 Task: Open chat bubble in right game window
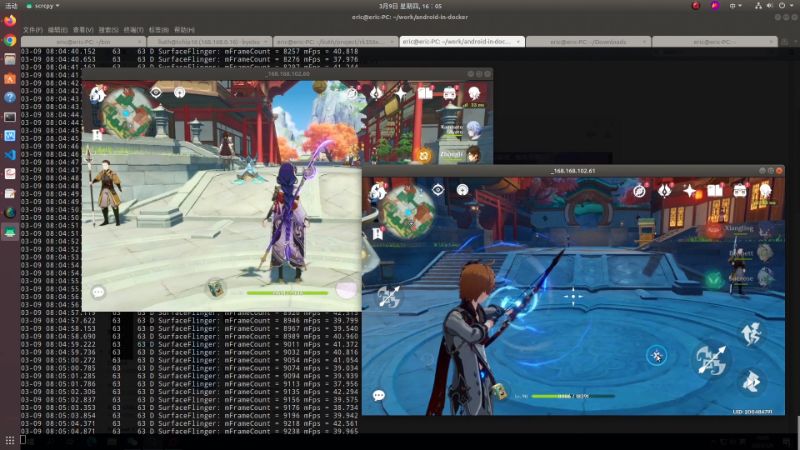click(379, 395)
